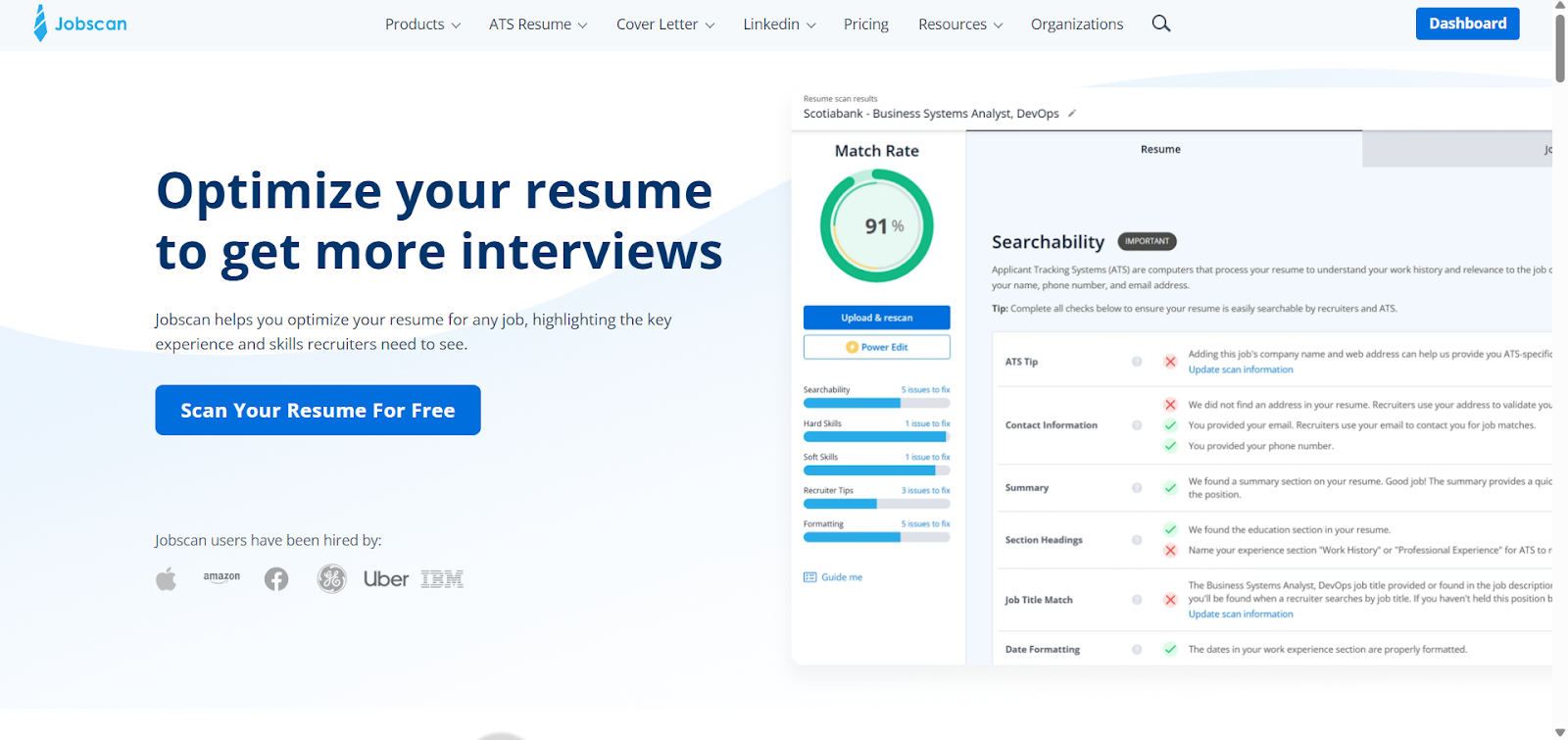1568x740 pixels.
Task: Click Searchability 5 issues to fix
Action: (926, 390)
